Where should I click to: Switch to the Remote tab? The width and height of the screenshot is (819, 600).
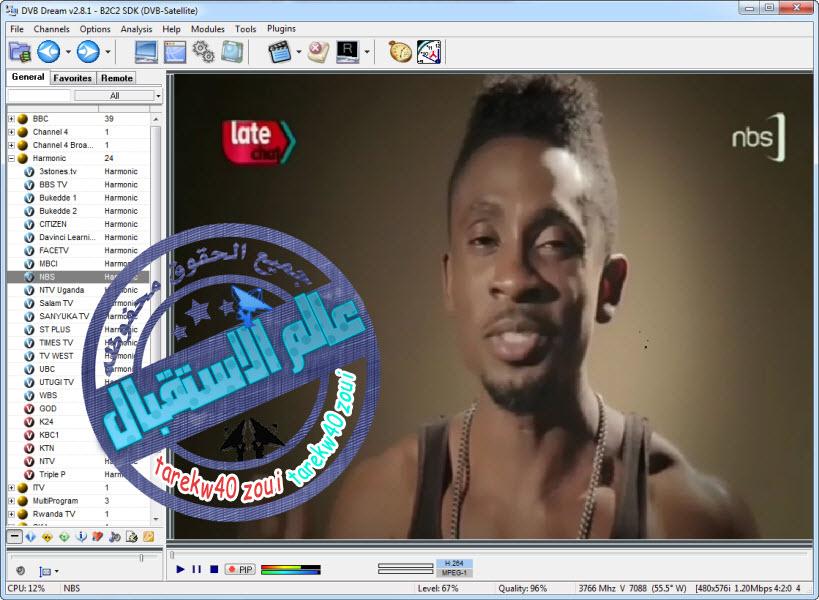coord(116,78)
